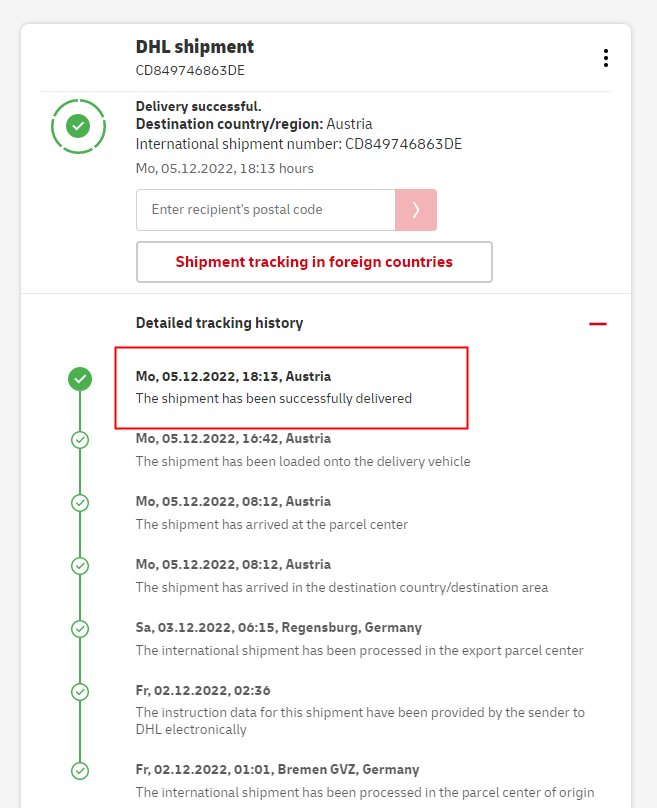The image size is (657, 808).
Task: Click the checkmark beside the 02:36 instruction data entry
Action: [x=80, y=692]
